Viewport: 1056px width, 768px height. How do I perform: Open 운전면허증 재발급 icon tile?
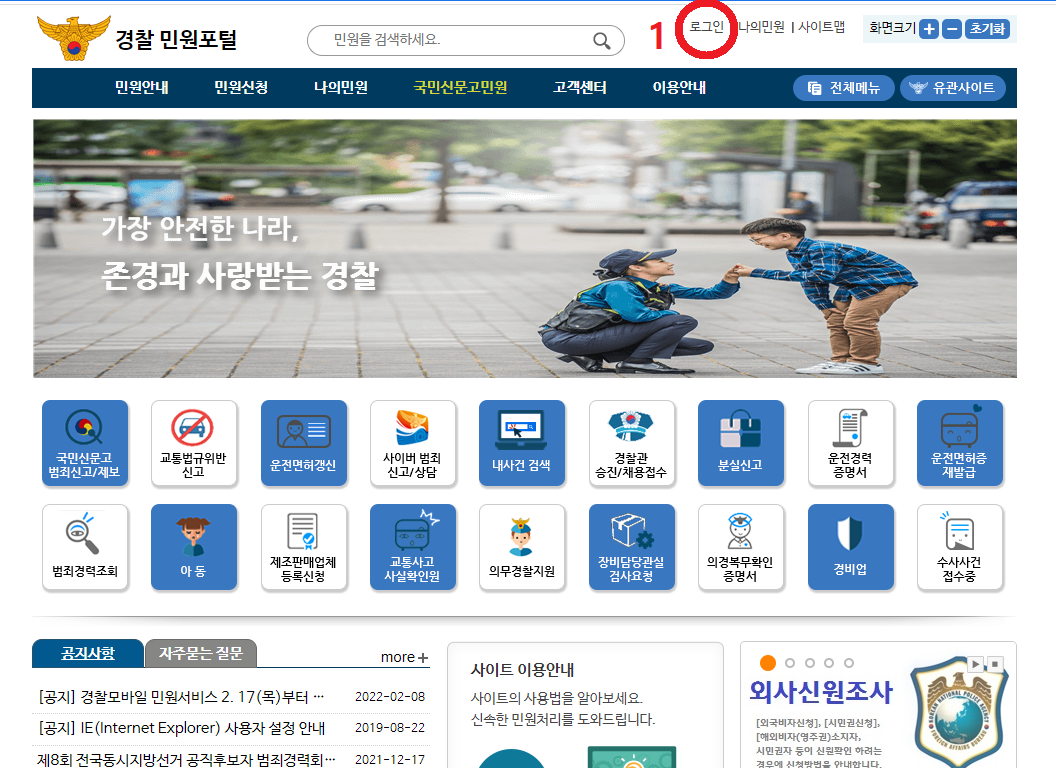point(960,443)
